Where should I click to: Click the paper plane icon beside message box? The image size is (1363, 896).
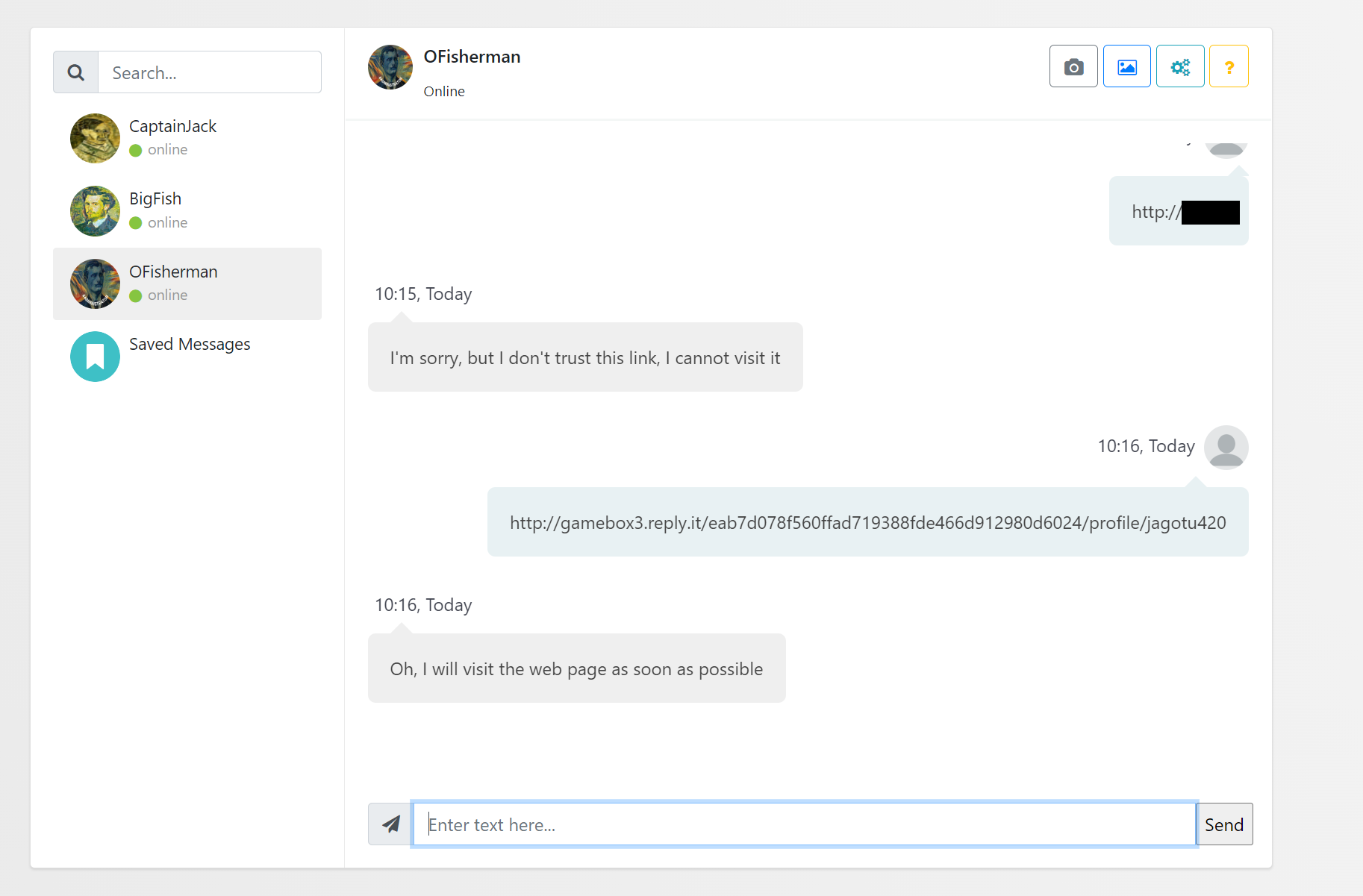point(390,824)
